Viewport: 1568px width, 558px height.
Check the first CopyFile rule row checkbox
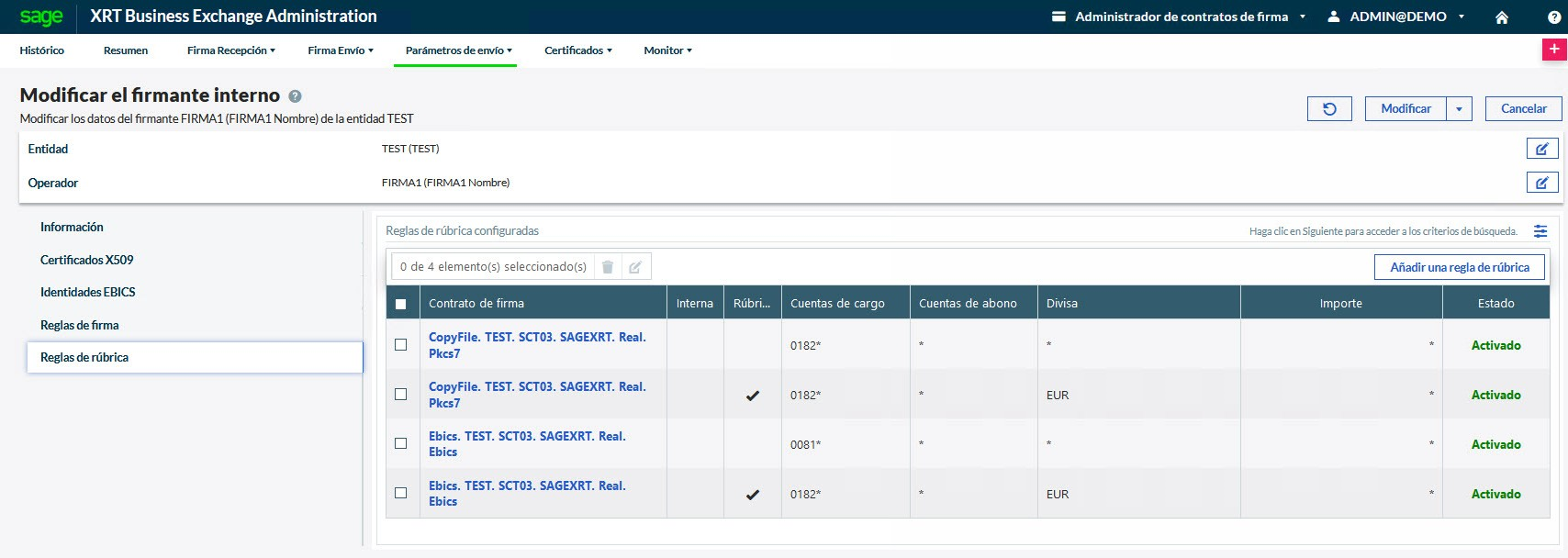[x=400, y=345]
